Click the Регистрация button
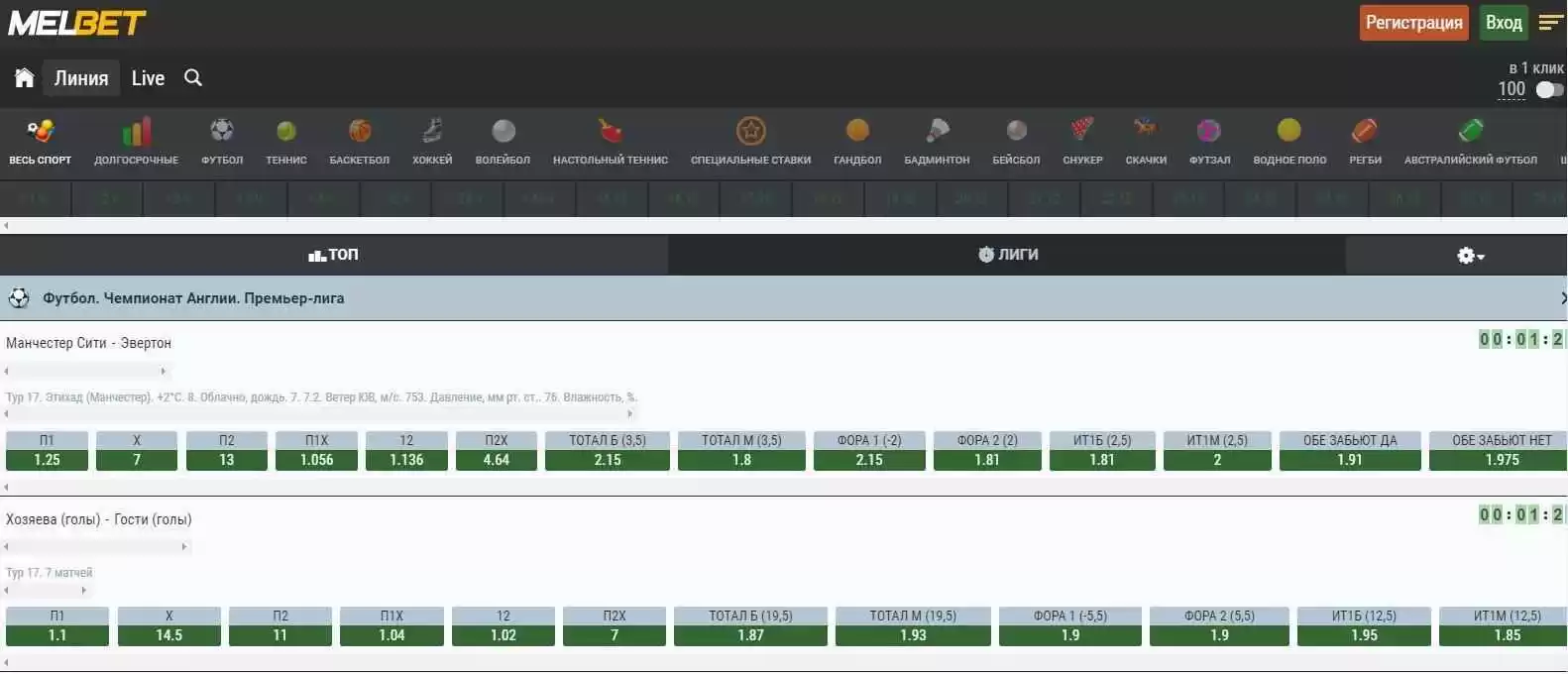This screenshot has height=674, width=1568. pos(1413,23)
